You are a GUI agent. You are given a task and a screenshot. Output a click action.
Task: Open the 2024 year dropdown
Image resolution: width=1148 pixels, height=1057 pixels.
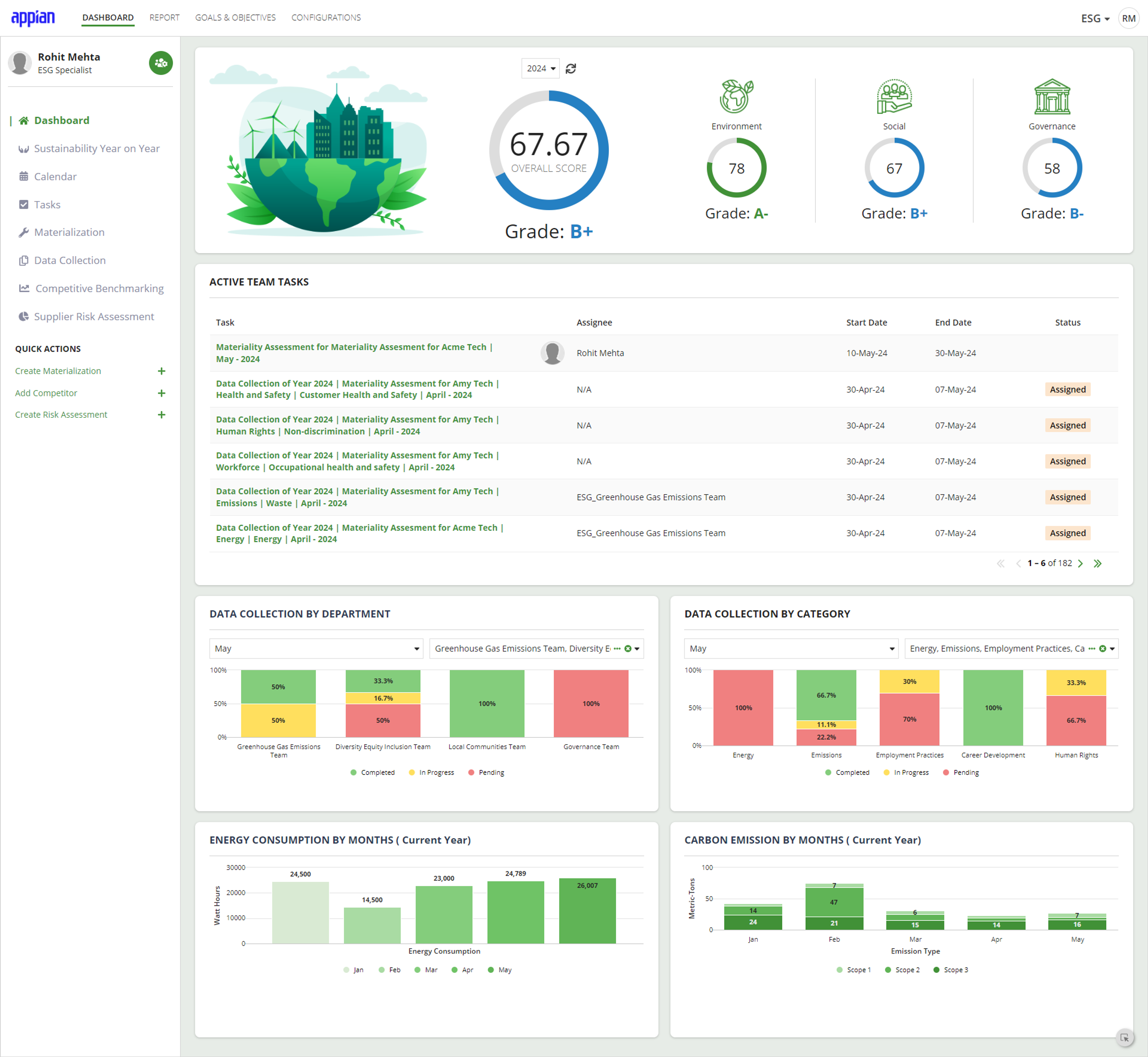[x=540, y=68]
